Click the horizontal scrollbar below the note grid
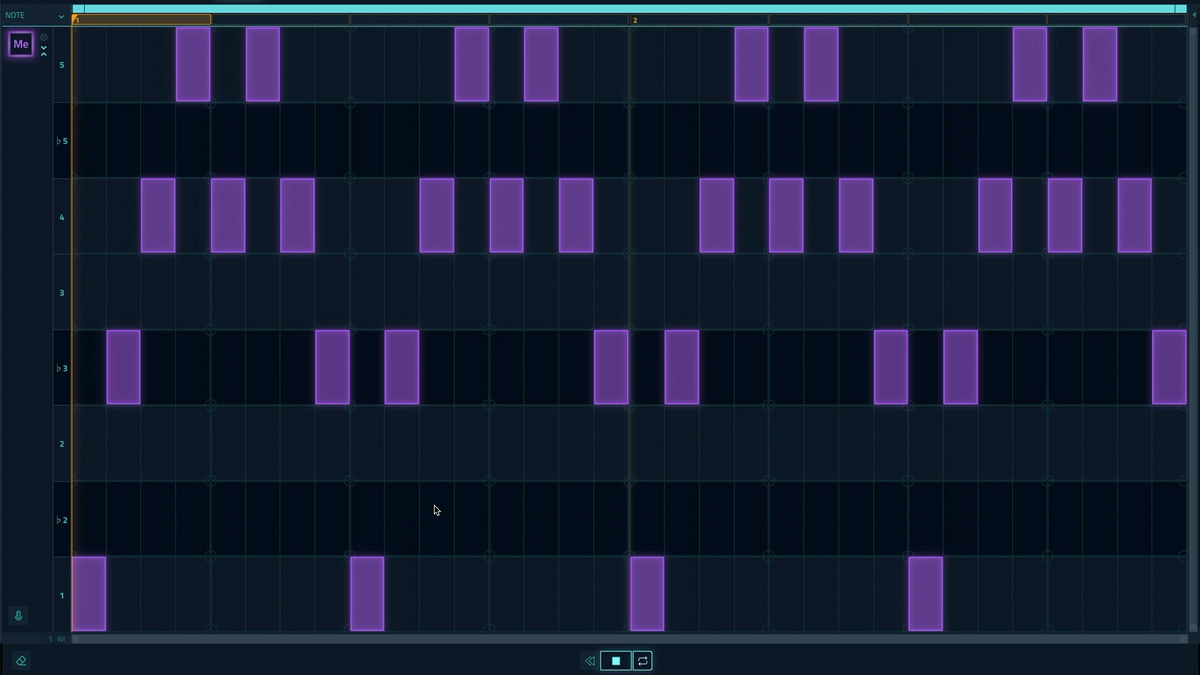The width and height of the screenshot is (1200, 675). (x=628, y=638)
